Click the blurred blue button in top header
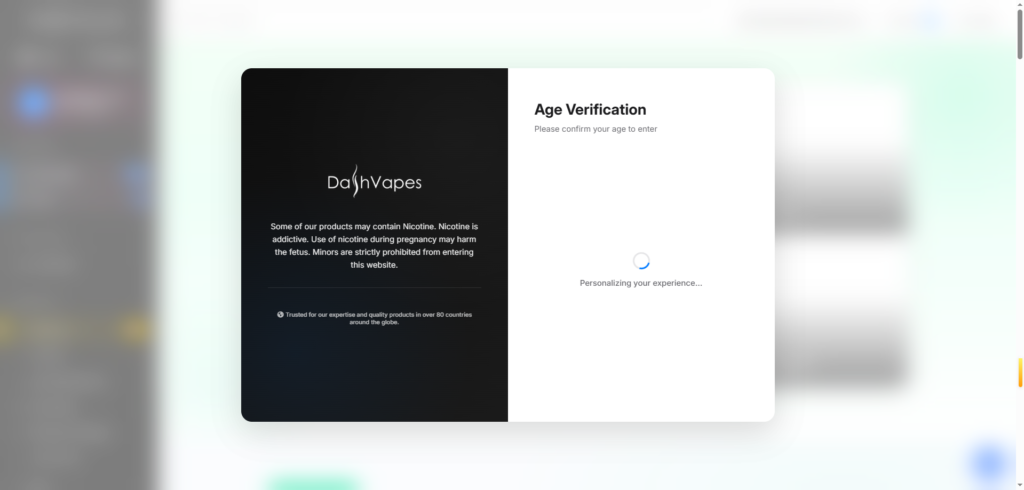 (x=931, y=21)
